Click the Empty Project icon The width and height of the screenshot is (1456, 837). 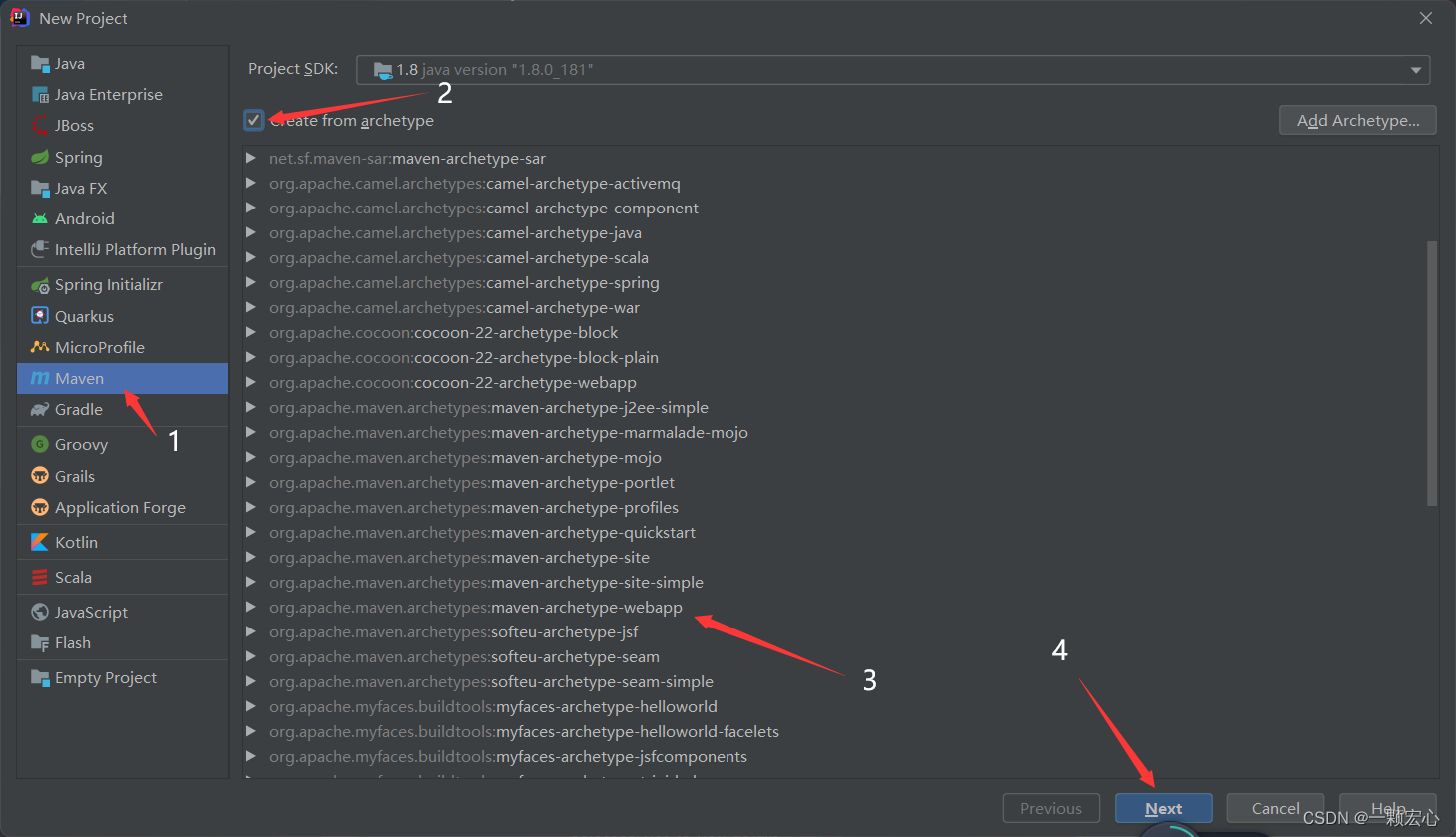point(40,677)
